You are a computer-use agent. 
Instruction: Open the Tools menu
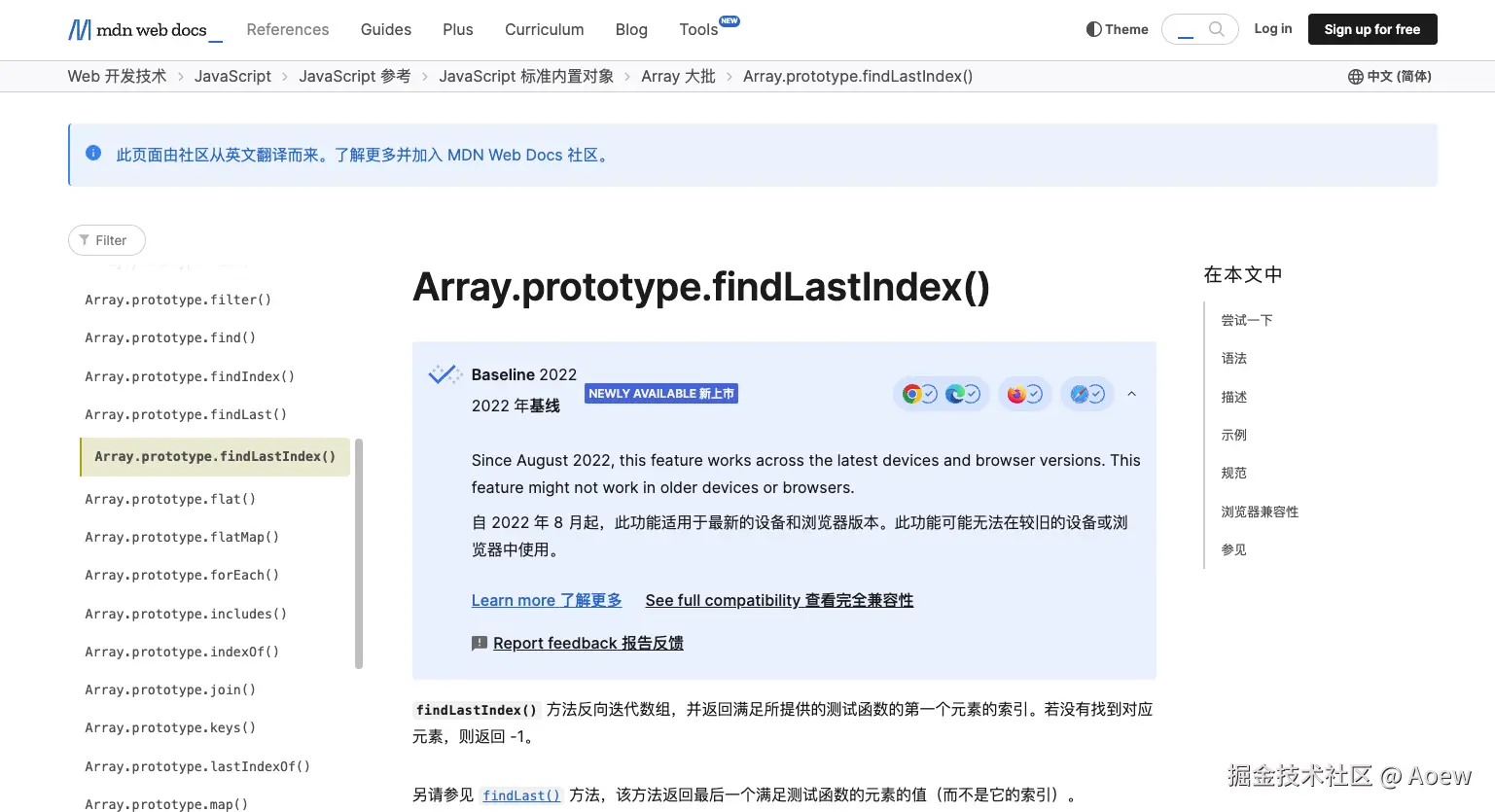(698, 29)
